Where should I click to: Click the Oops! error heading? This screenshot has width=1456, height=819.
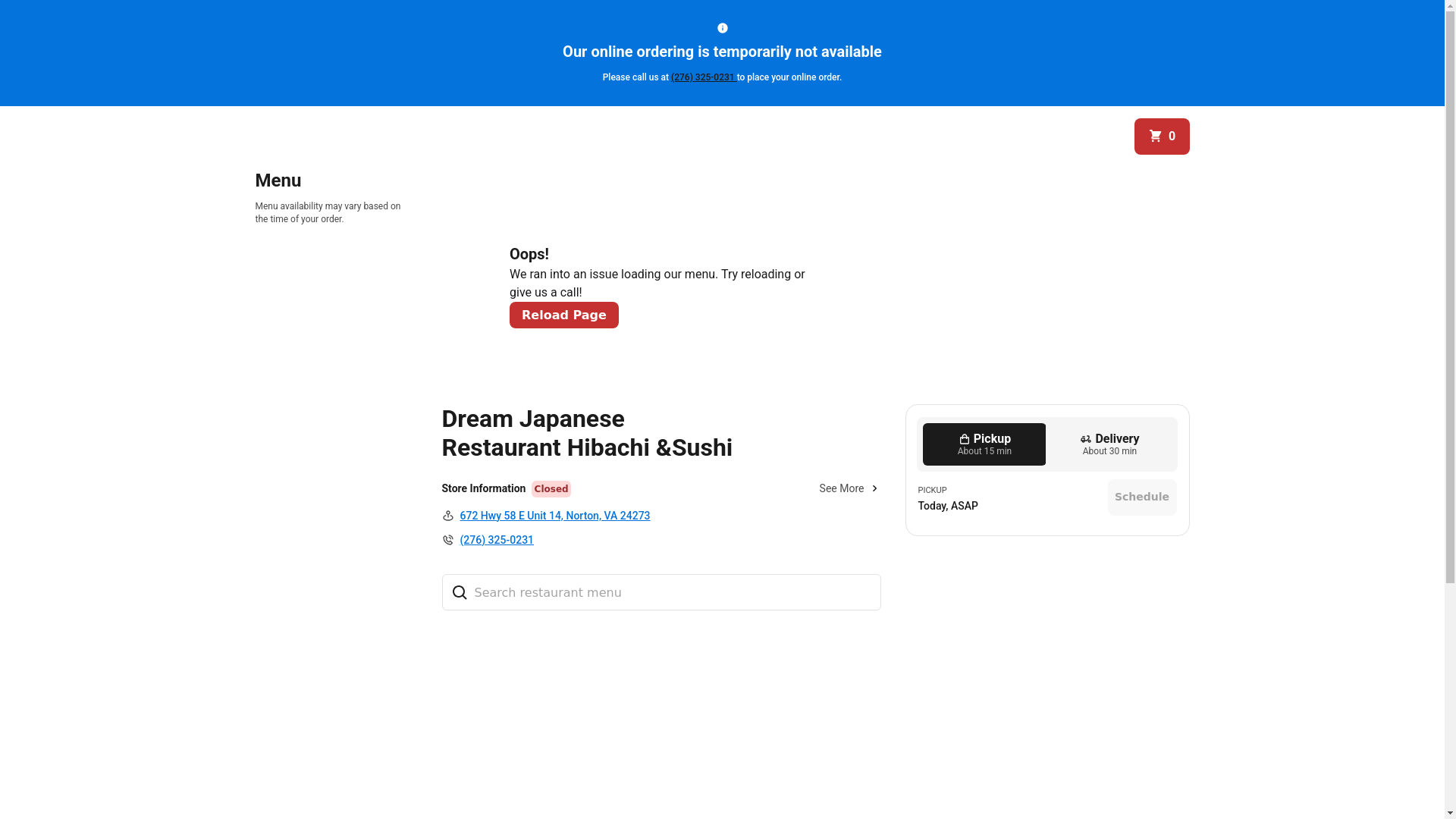[x=529, y=254]
